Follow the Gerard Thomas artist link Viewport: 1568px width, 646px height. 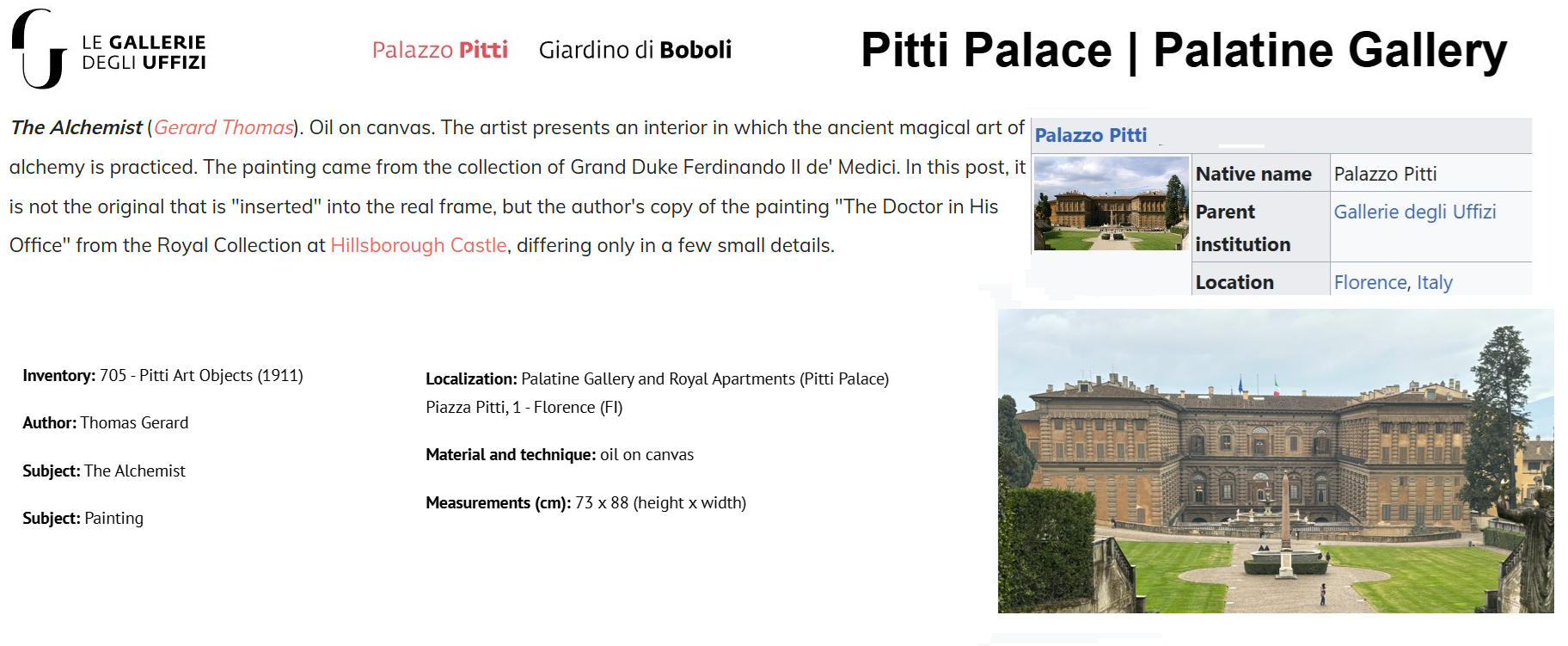point(224,127)
